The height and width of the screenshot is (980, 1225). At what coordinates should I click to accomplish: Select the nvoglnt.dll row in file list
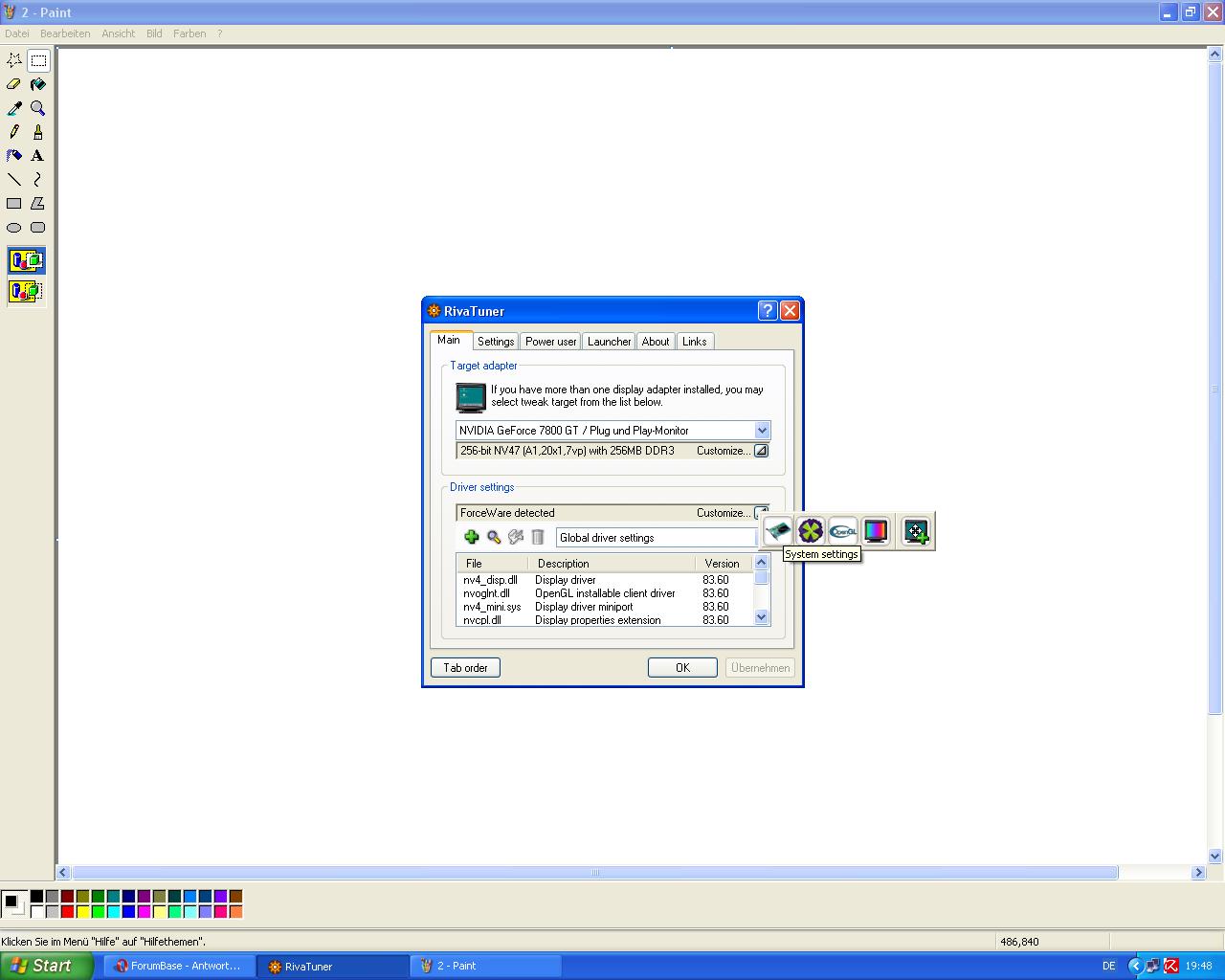[x=605, y=593]
